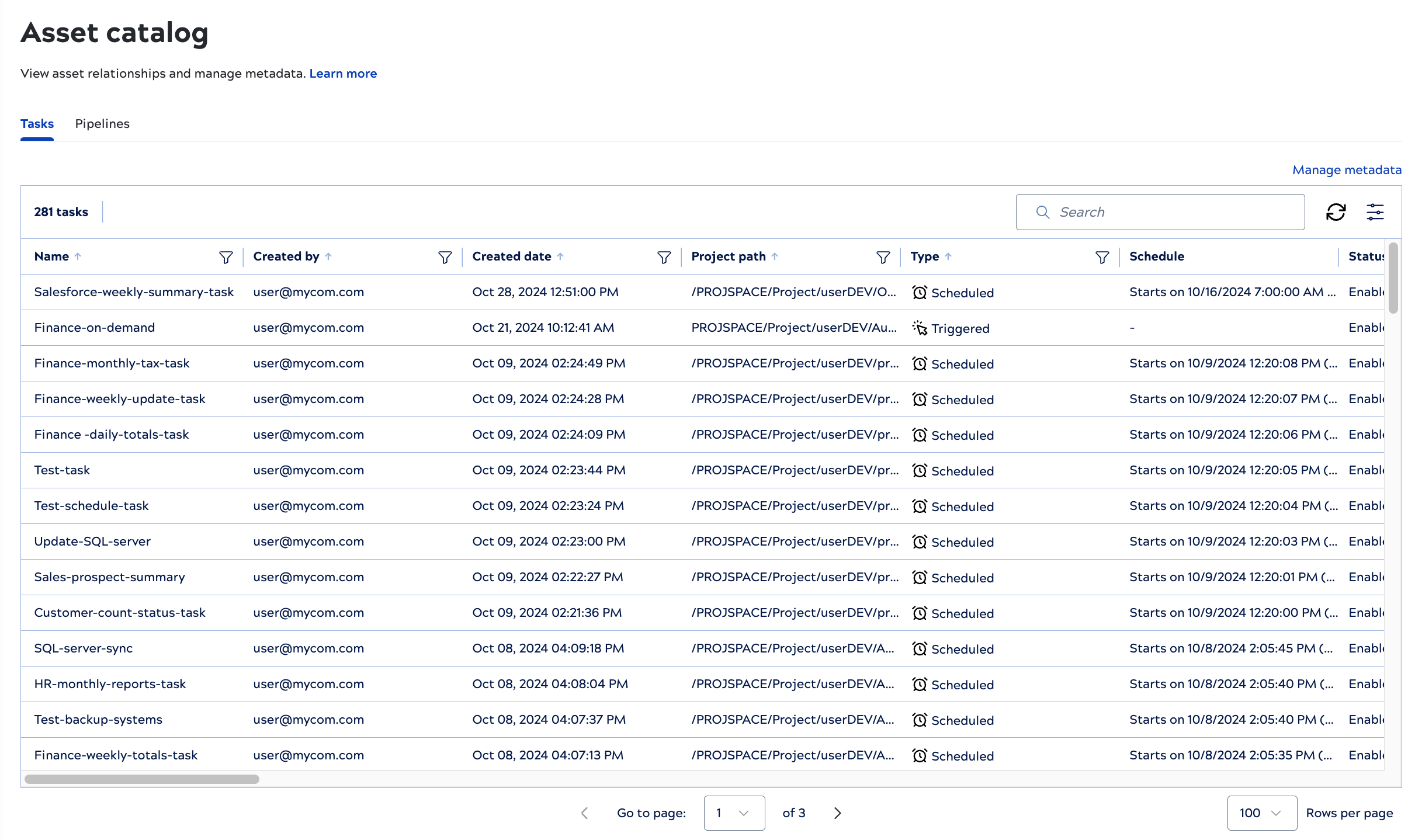Select Finance-monthly-tax-task name
1415x840 pixels.
click(x=112, y=363)
